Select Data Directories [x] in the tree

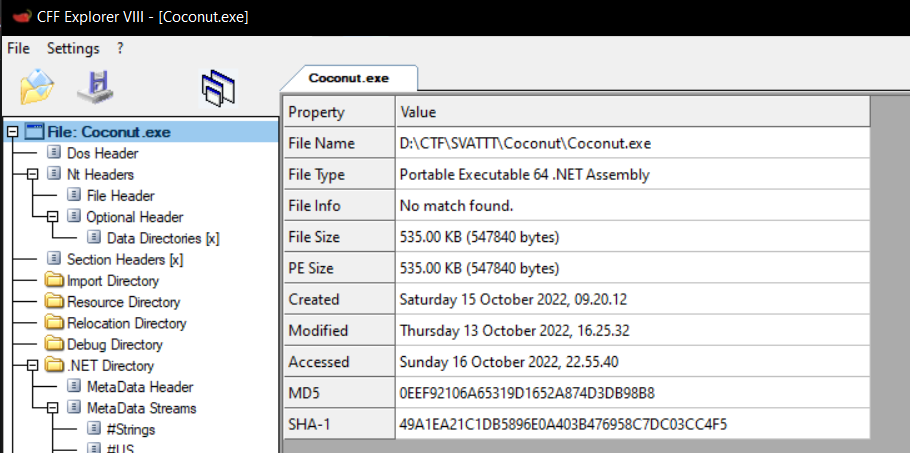164,238
